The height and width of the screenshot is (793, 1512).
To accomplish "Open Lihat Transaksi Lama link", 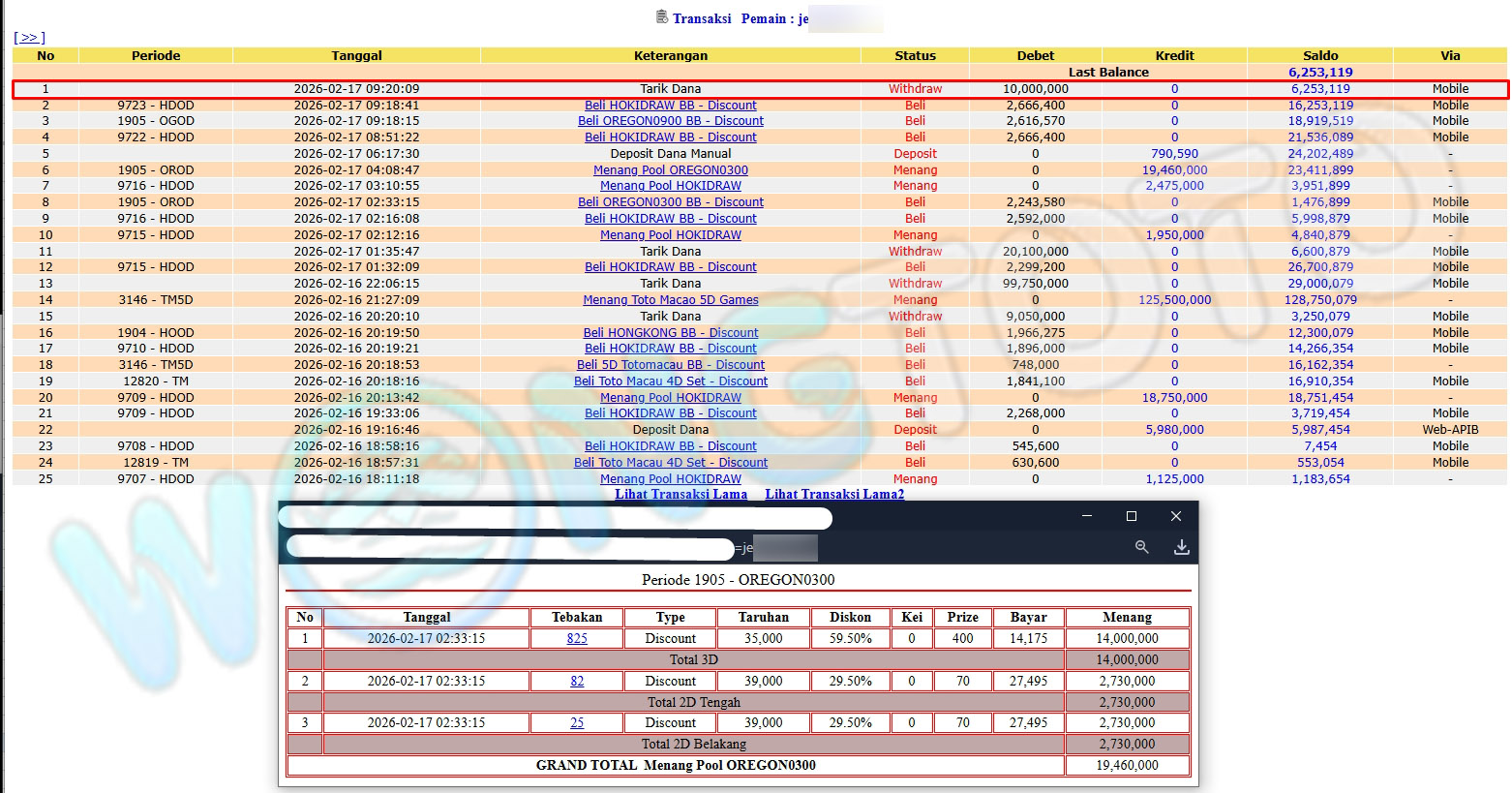I will (680, 494).
